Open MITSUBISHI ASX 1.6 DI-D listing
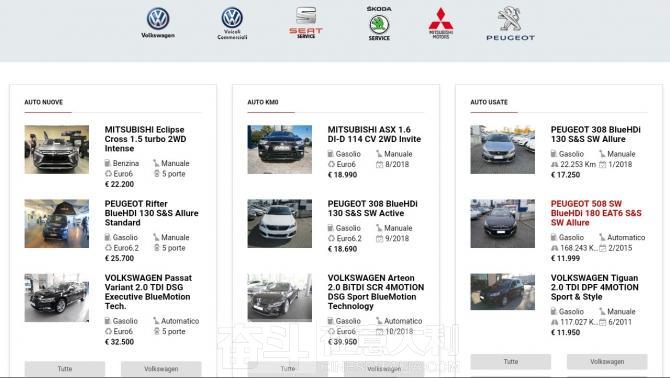670x378 pixels. tap(374, 134)
